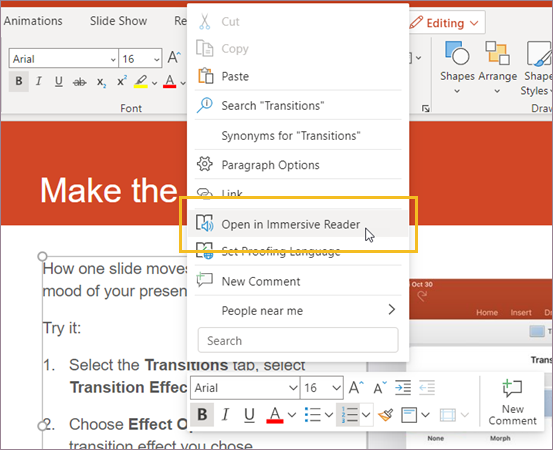The image size is (553, 450).
Task: Click the numbered list icon in mini toolbar
Action: [x=350, y=415]
